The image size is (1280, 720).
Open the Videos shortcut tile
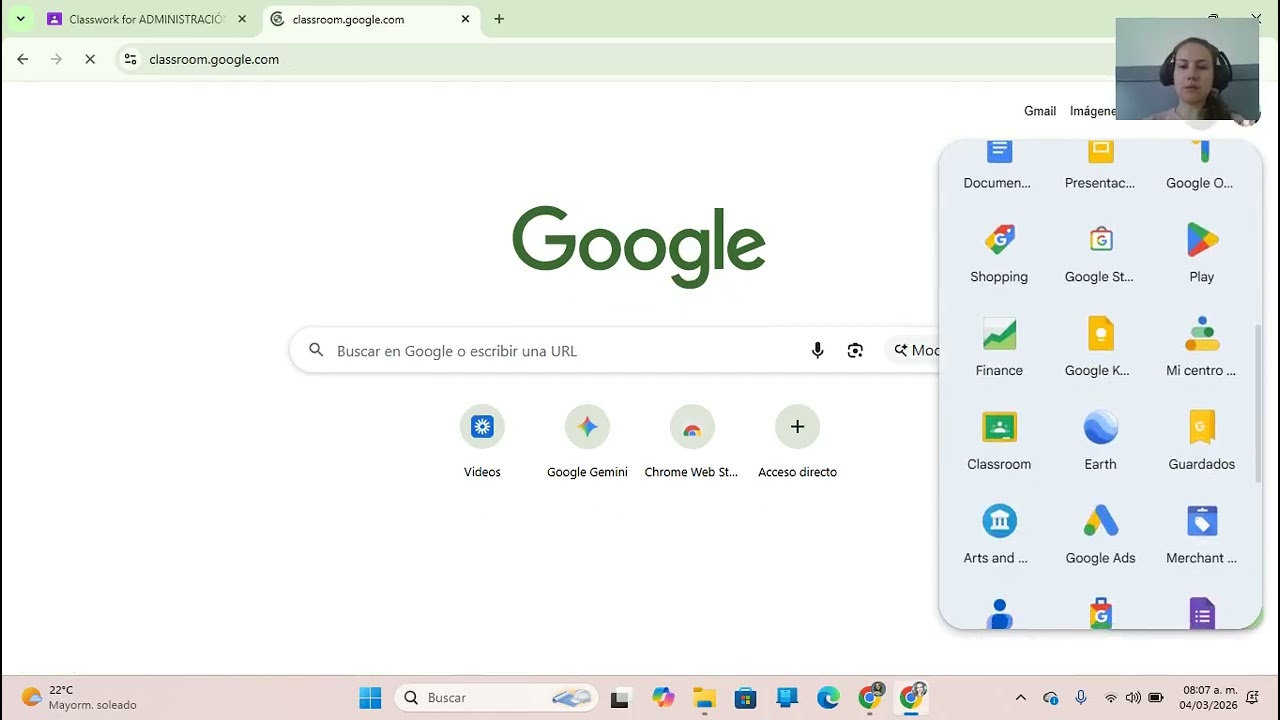click(x=482, y=442)
